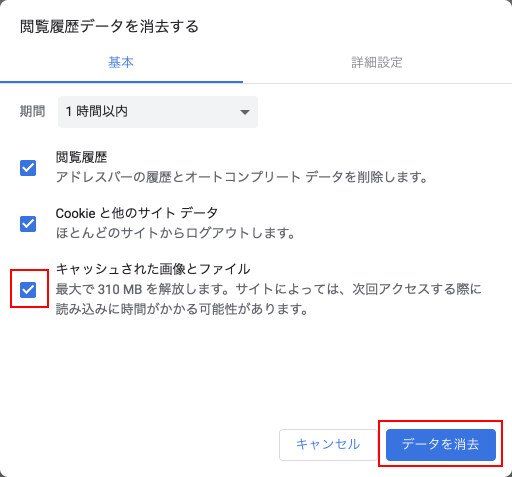The height and width of the screenshot is (477, 512).
Task: Uncheck the 閲覧履歴 checkbox
Action: click(x=28, y=168)
